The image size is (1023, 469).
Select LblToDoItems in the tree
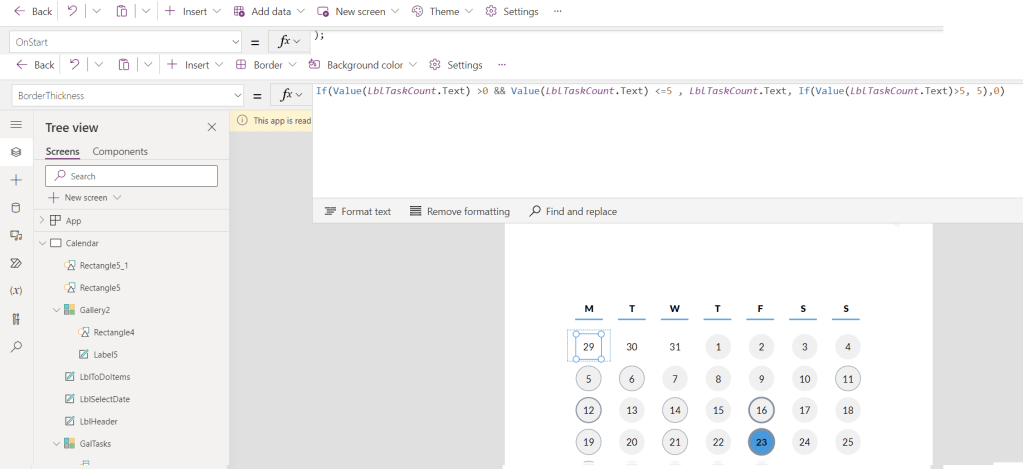104,377
